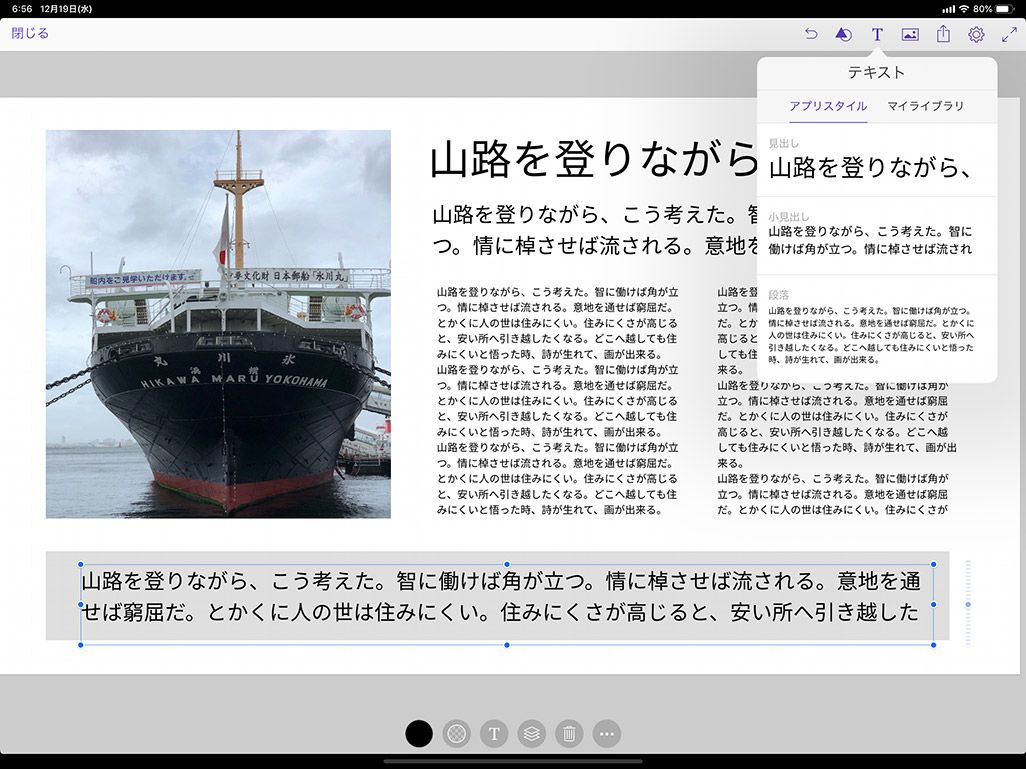The image size is (1026, 769).
Task: Tap the trash delete button
Action: [x=569, y=734]
